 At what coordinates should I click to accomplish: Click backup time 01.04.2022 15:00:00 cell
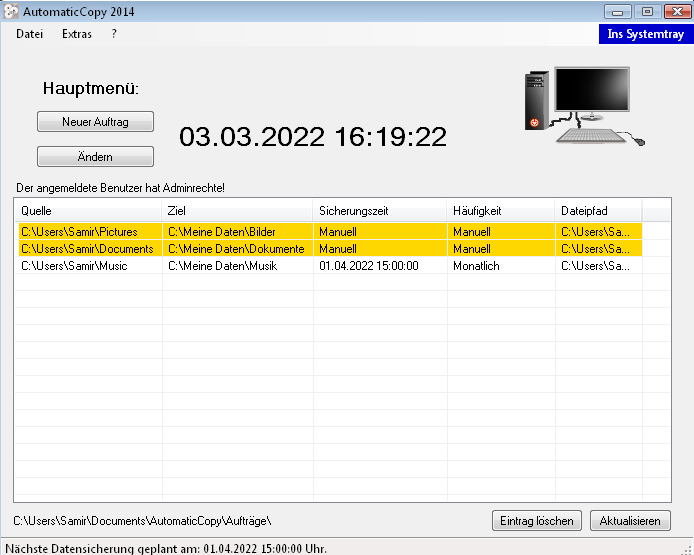coord(380,266)
